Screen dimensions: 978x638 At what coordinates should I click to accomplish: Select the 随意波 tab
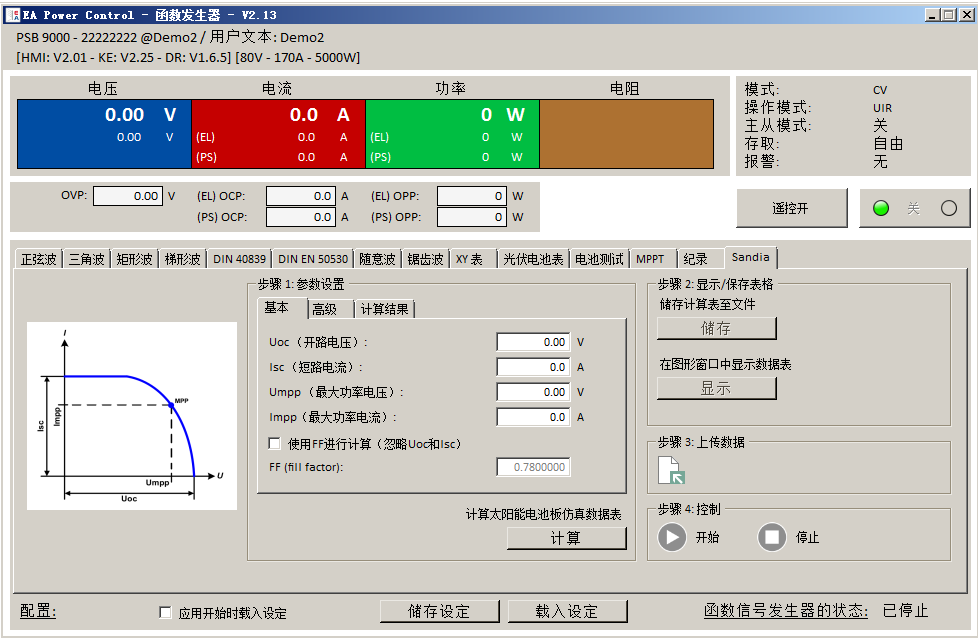coord(377,259)
